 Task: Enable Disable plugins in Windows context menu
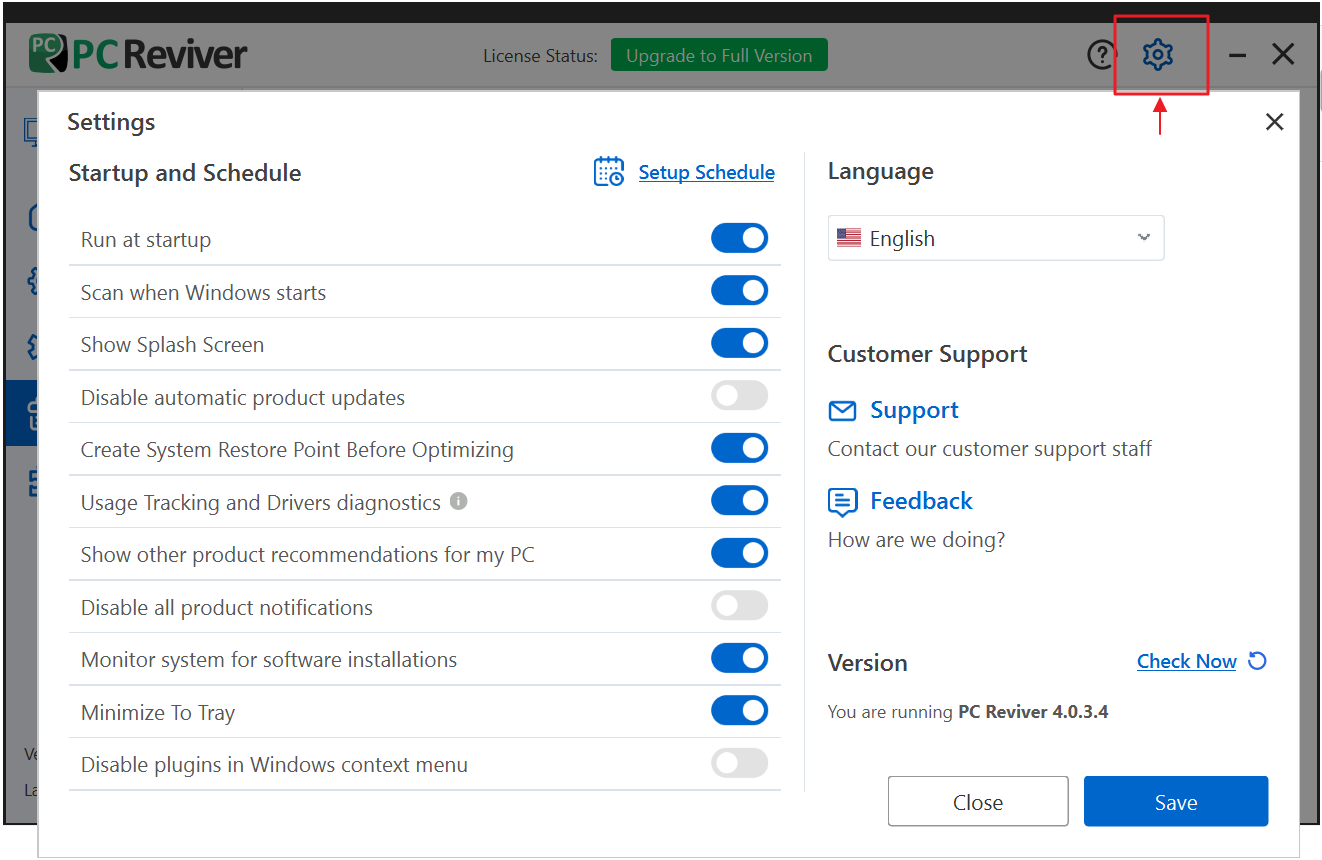pyautogui.click(x=739, y=763)
